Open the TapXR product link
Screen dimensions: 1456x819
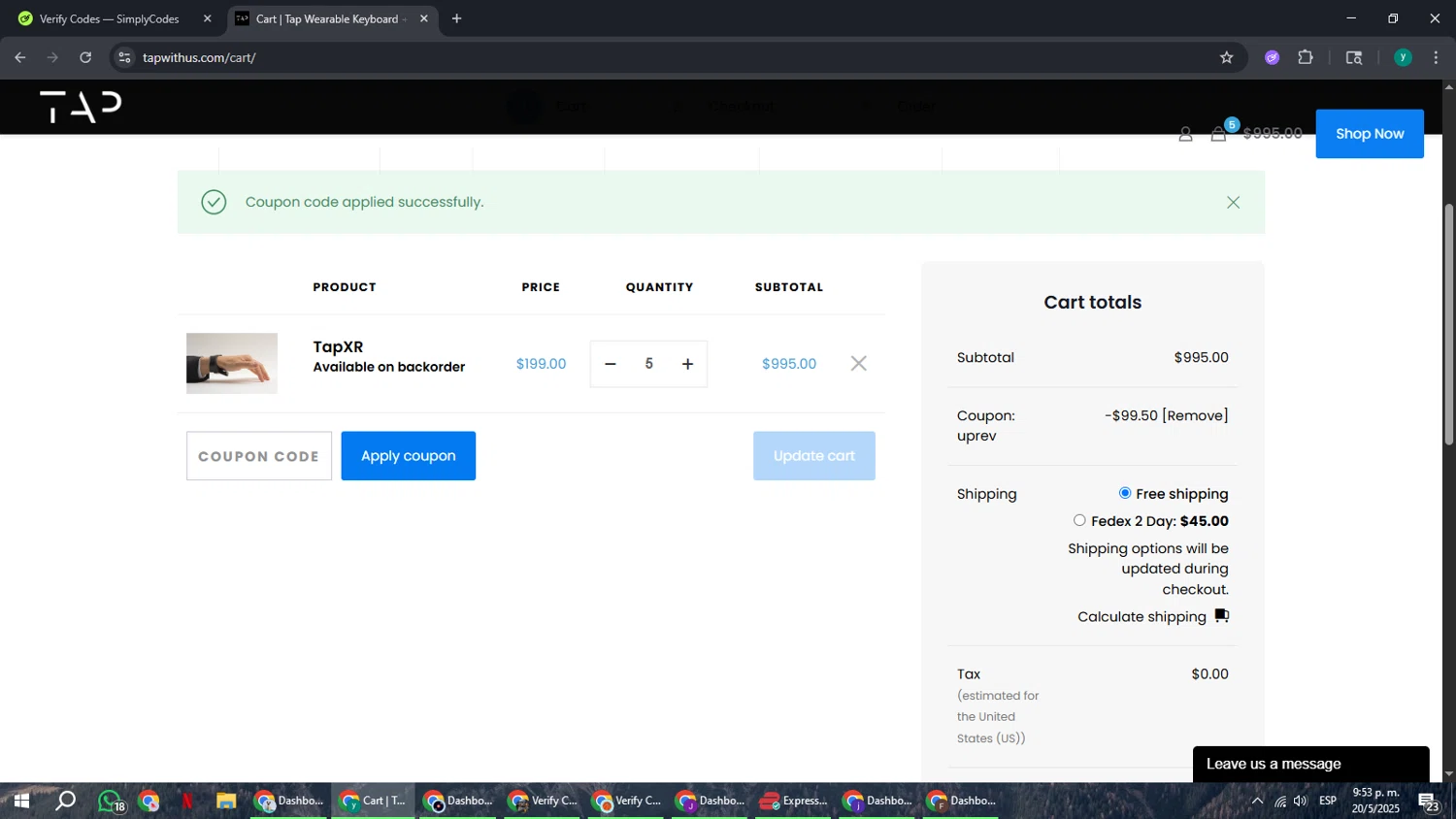click(x=338, y=346)
